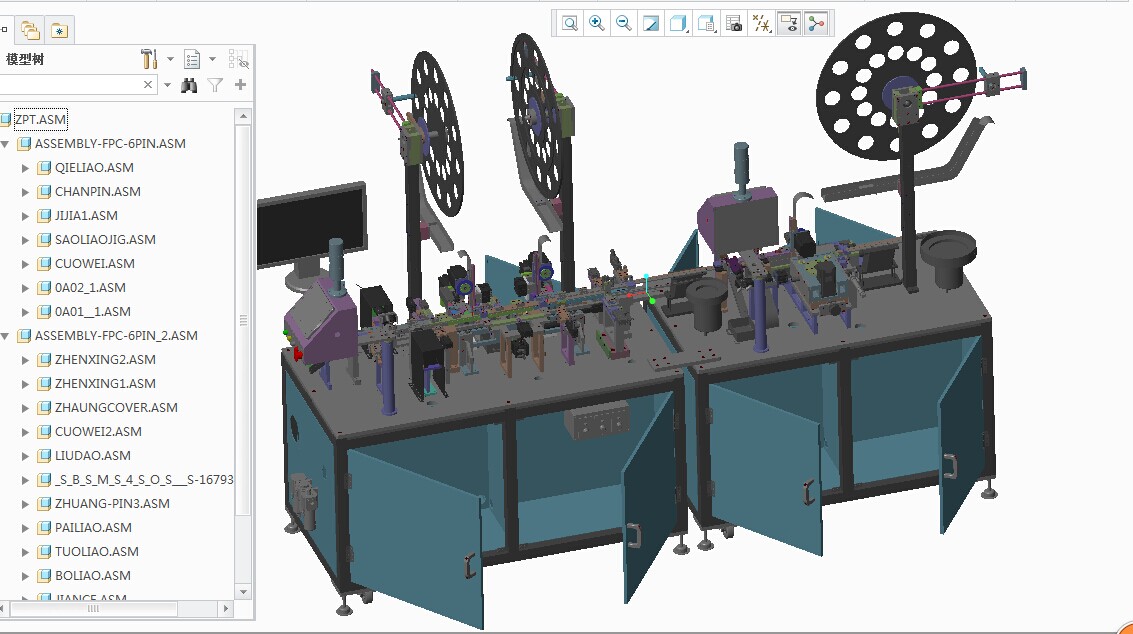Toggle the datum display filters icon
Viewport: 1133px width, 634px height.
[x=760, y=22]
